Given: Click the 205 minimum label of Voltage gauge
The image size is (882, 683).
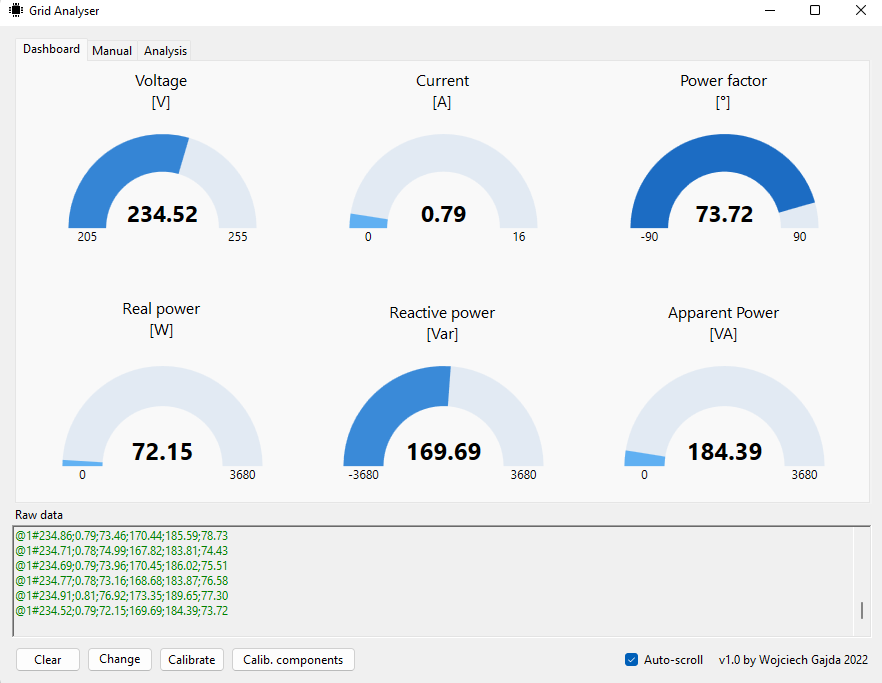Looking at the screenshot, I should (87, 237).
